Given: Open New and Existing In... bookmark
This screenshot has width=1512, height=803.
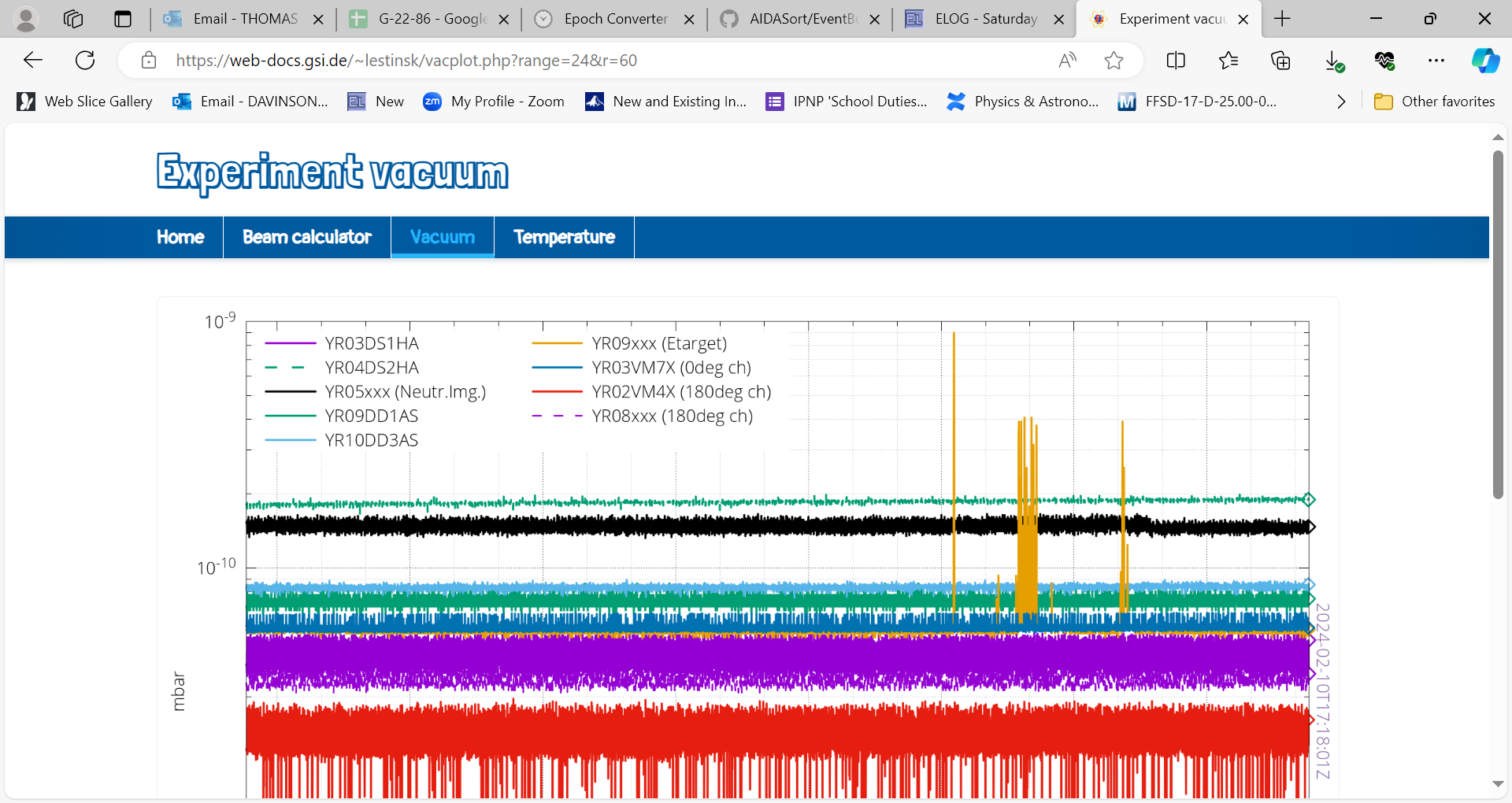Looking at the screenshot, I should tap(666, 102).
